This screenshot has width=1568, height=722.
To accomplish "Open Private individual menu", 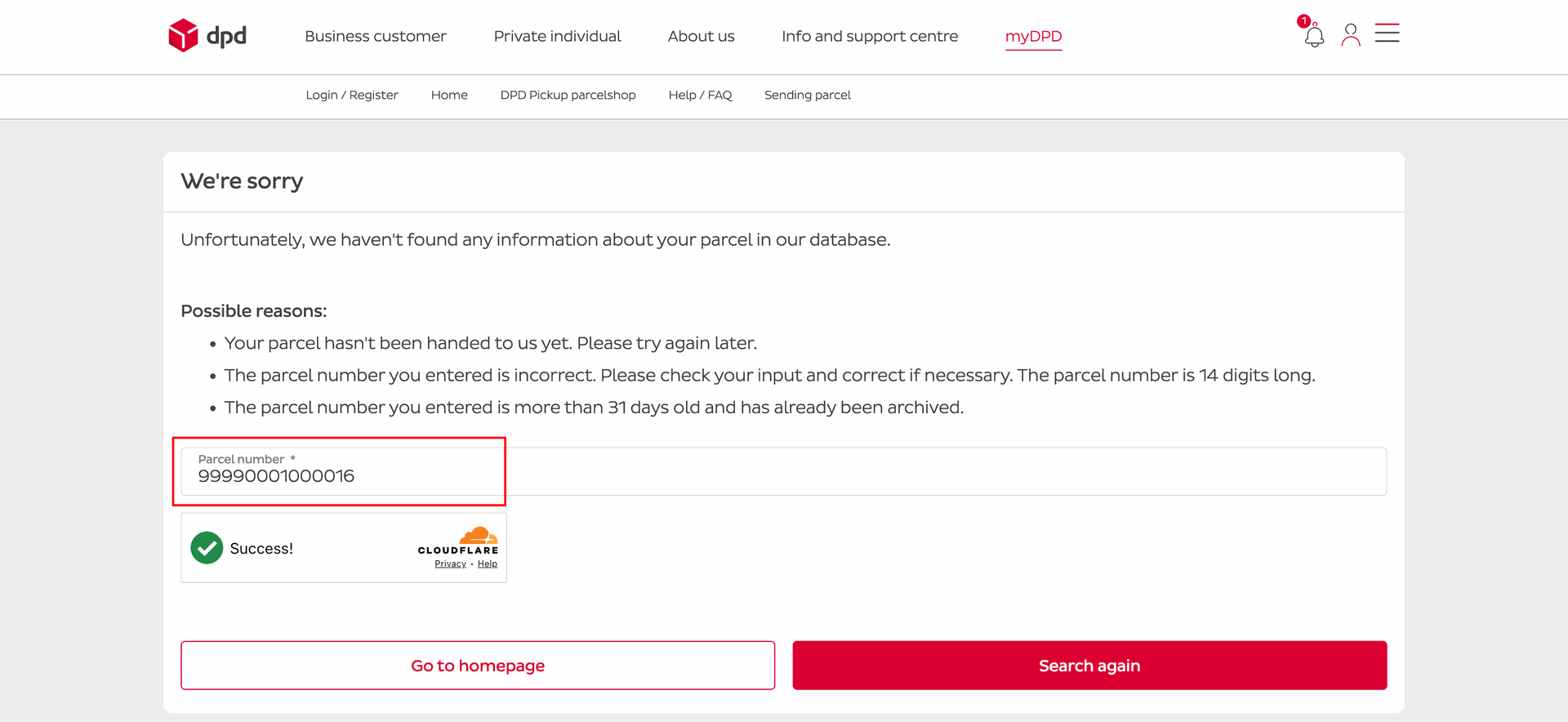I will pos(557,36).
